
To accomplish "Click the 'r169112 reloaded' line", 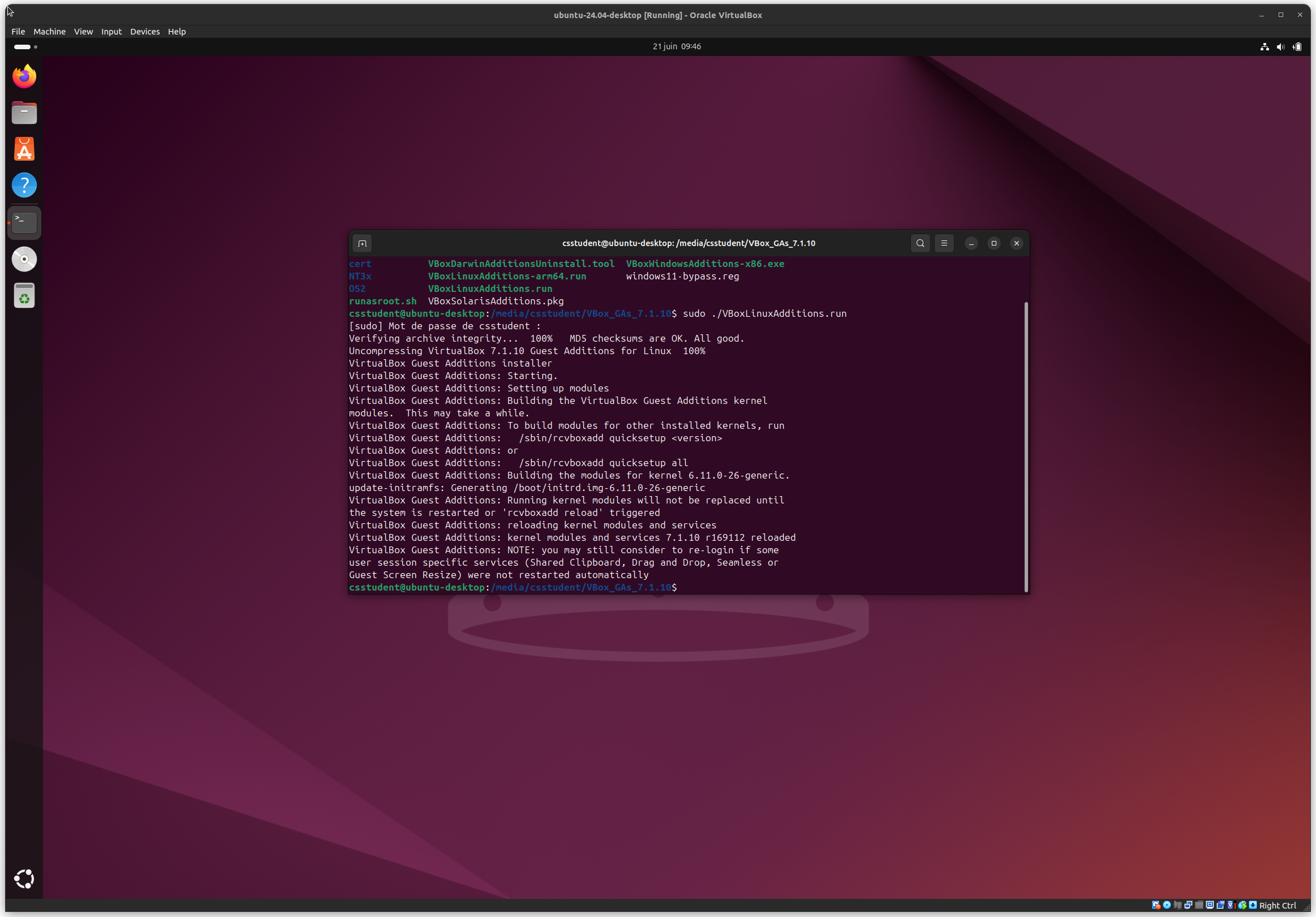I will coord(572,537).
